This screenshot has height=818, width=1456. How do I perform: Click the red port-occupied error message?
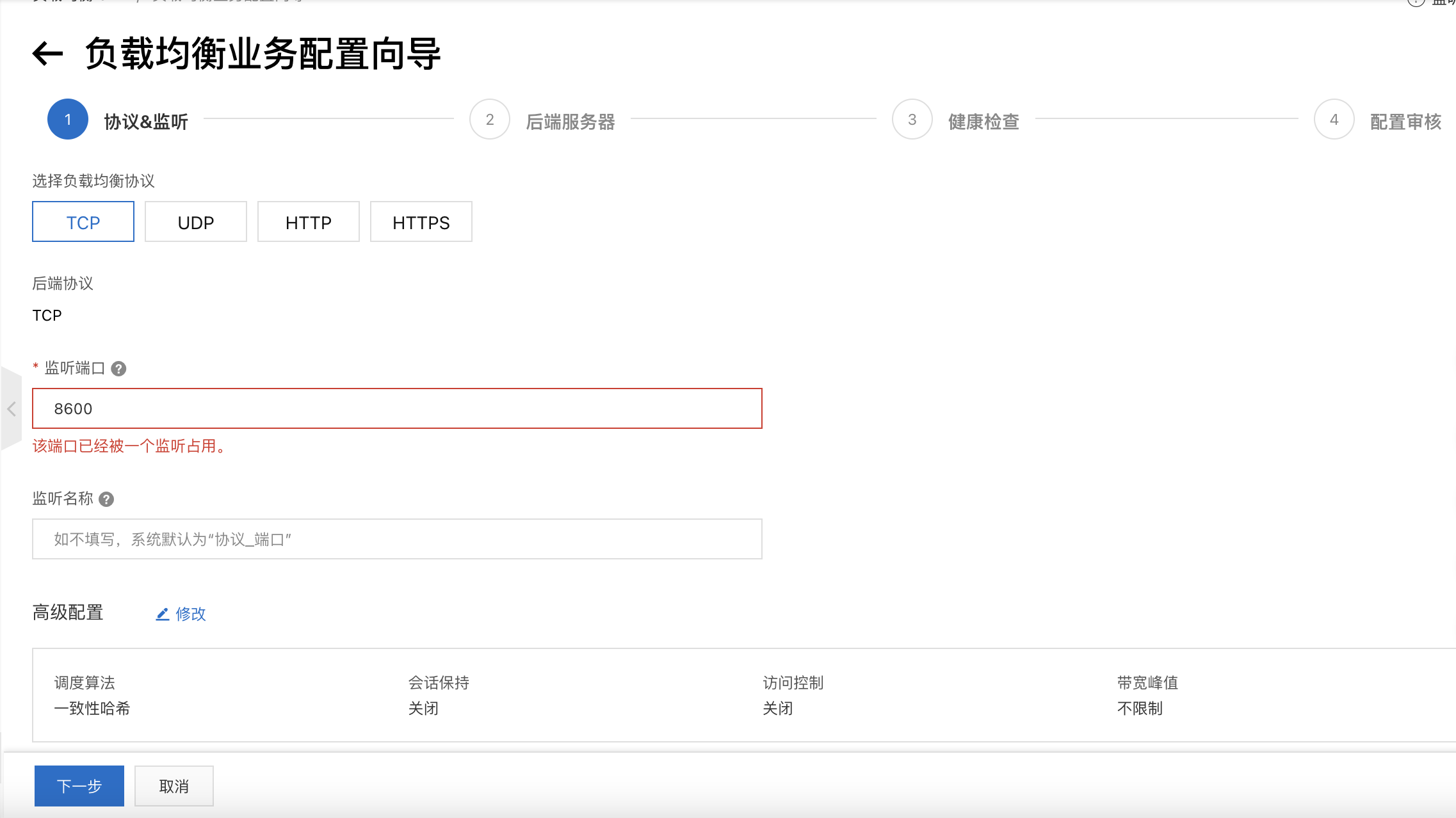131,446
